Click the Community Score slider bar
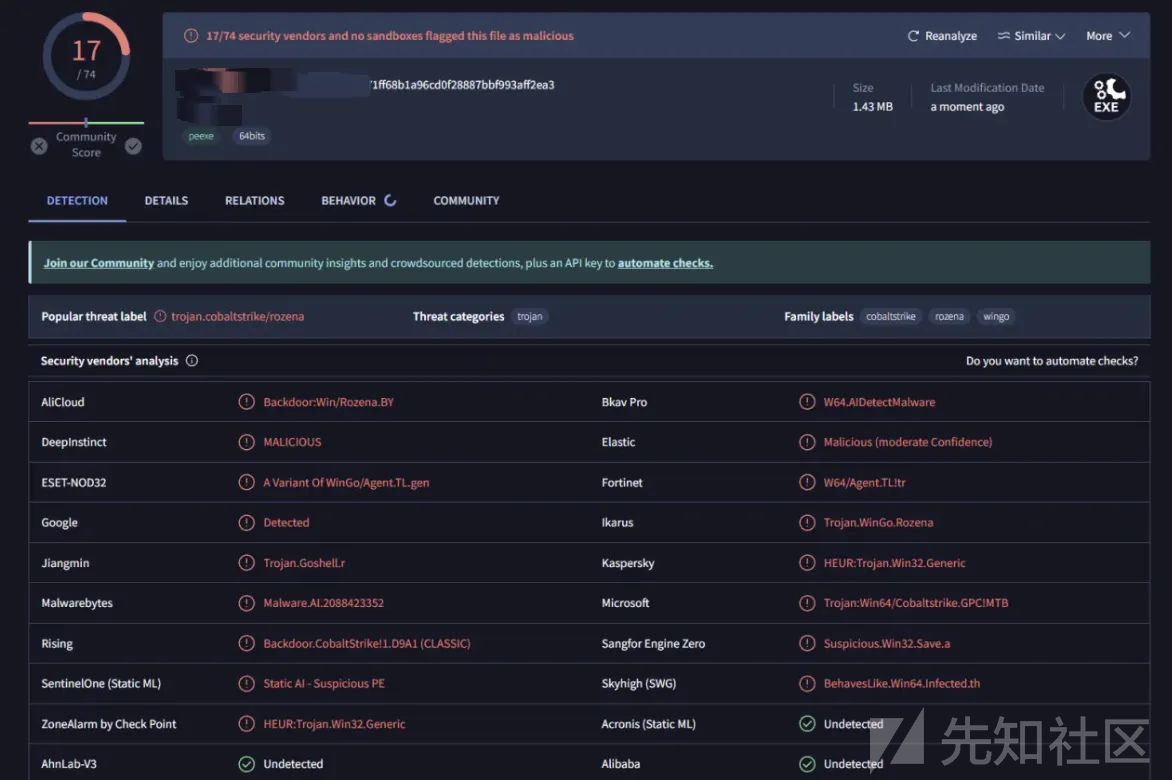 [x=86, y=123]
